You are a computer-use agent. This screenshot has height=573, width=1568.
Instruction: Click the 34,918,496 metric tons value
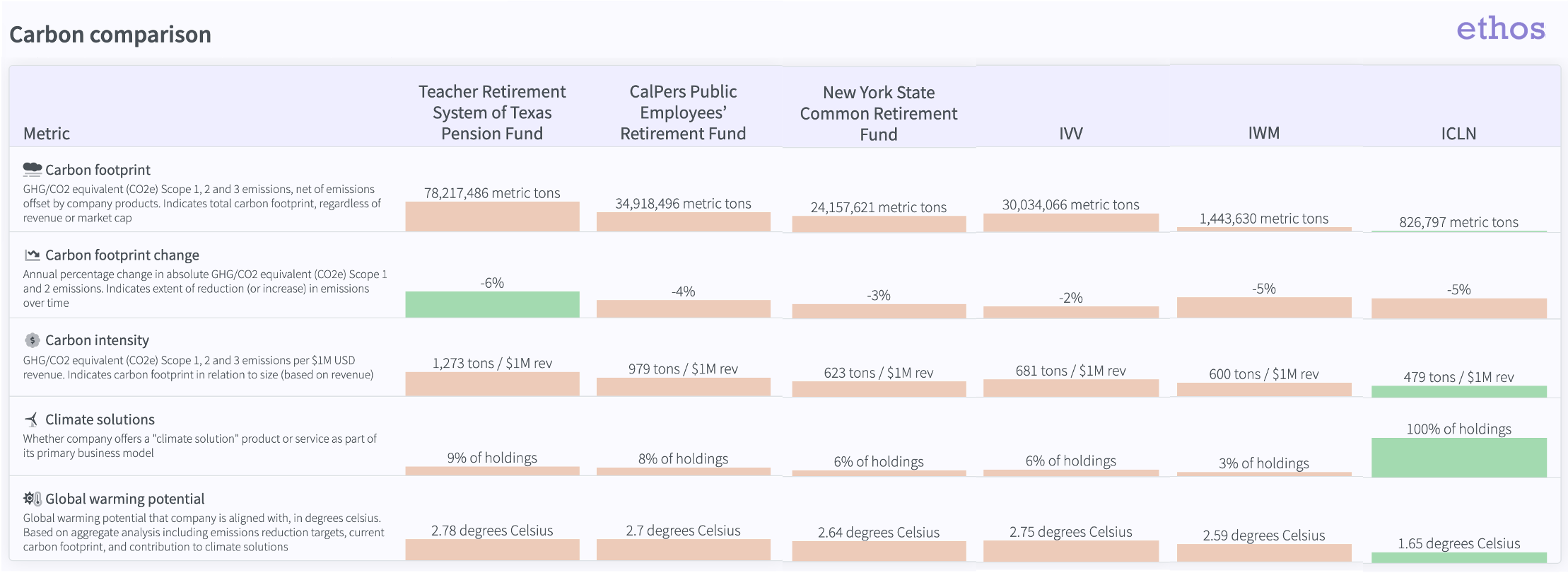tap(683, 203)
